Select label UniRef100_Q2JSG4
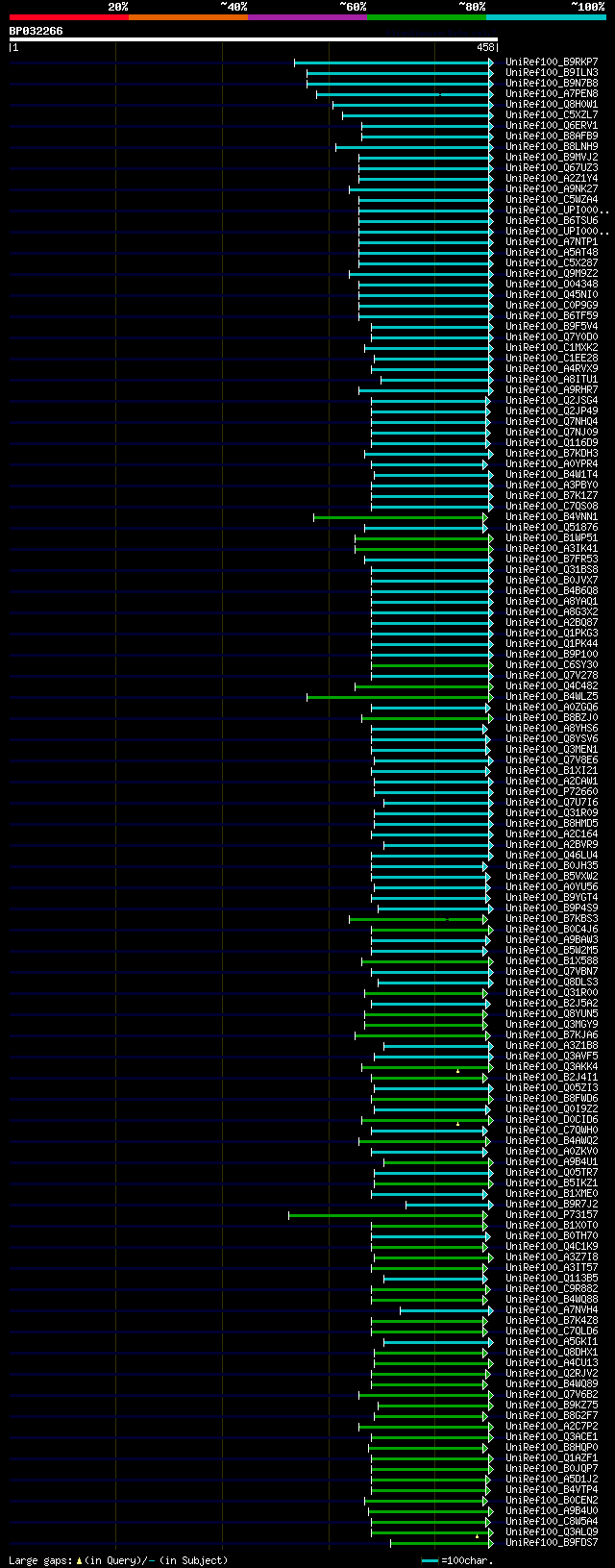615x1568 pixels. [x=552, y=400]
